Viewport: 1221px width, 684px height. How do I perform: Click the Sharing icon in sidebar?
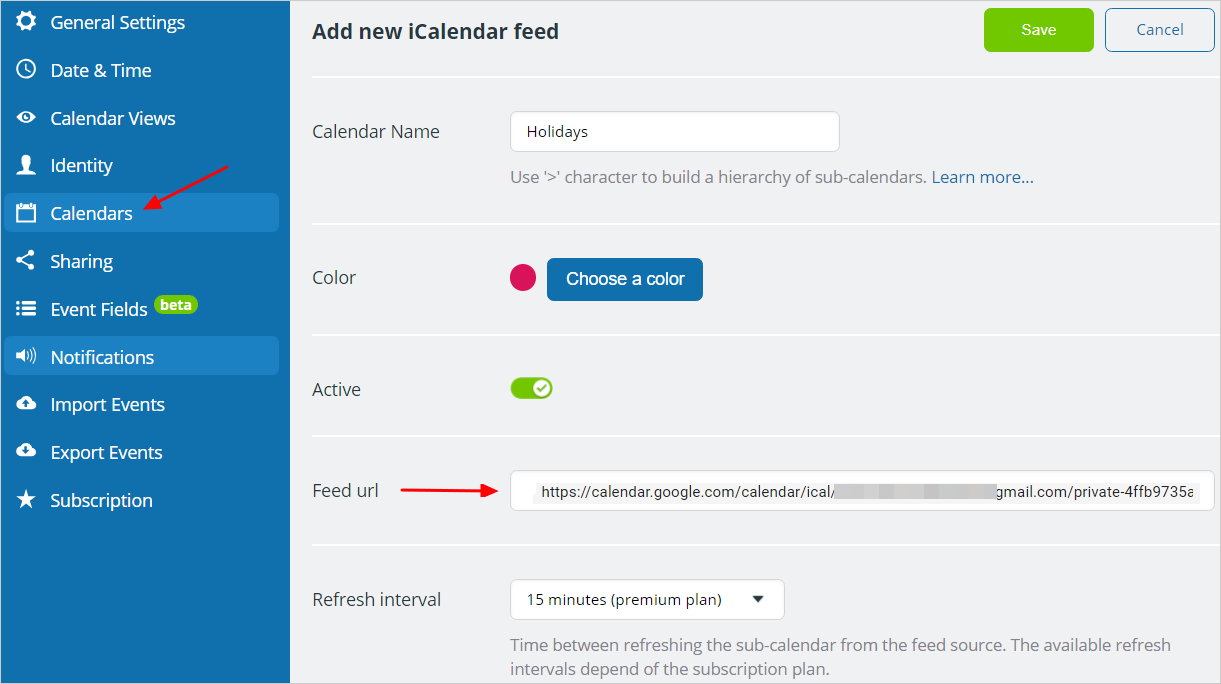26,260
